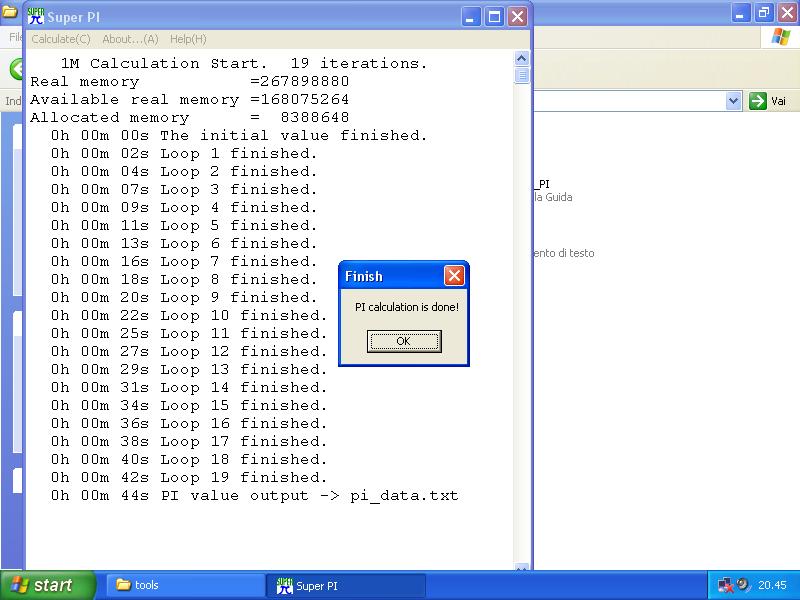Screen dimensions: 800x600
Task: Click the '1M Calculation Start.' line
Action: click(x=244, y=63)
